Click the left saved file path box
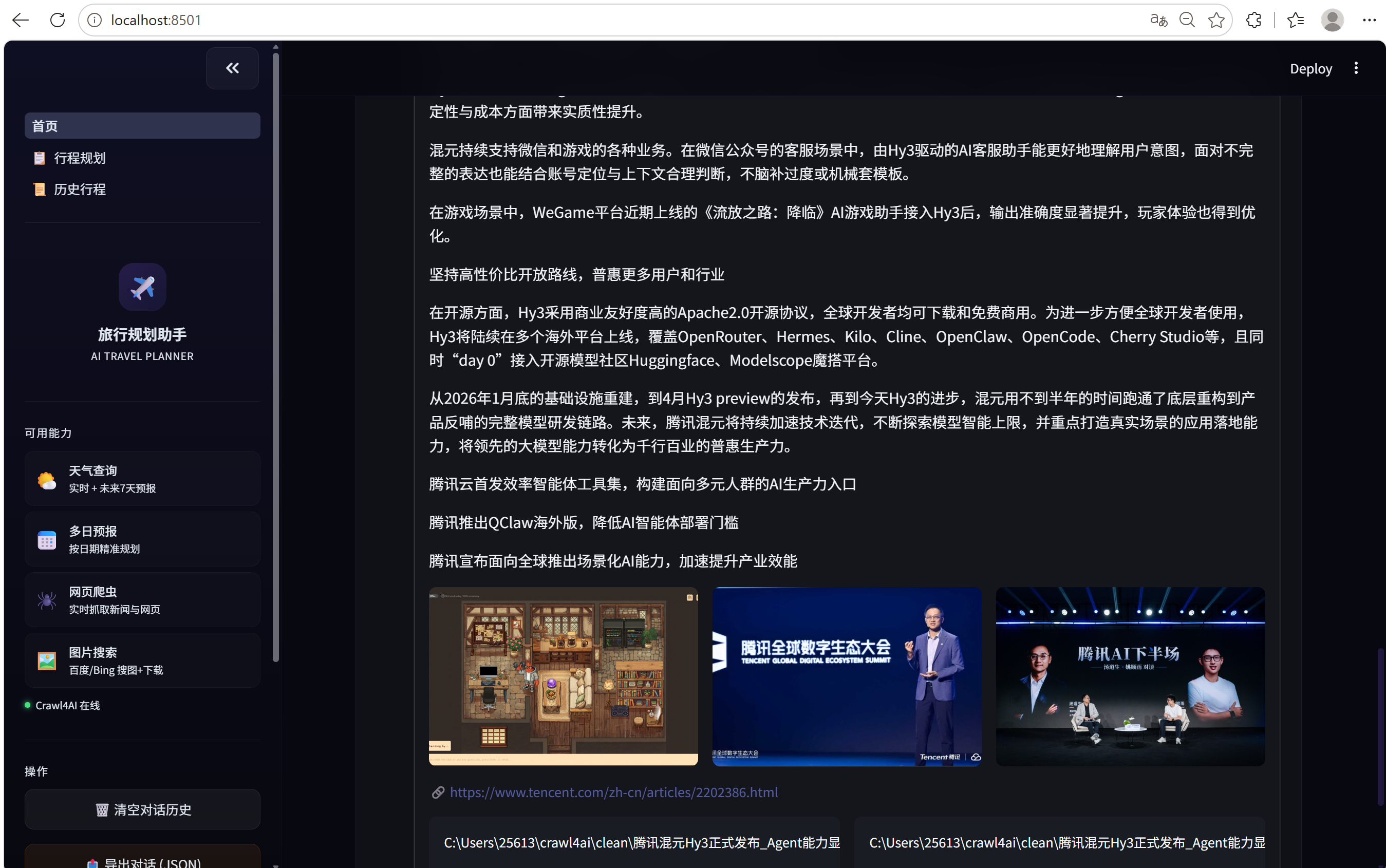This screenshot has height=868, width=1386. [x=634, y=843]
